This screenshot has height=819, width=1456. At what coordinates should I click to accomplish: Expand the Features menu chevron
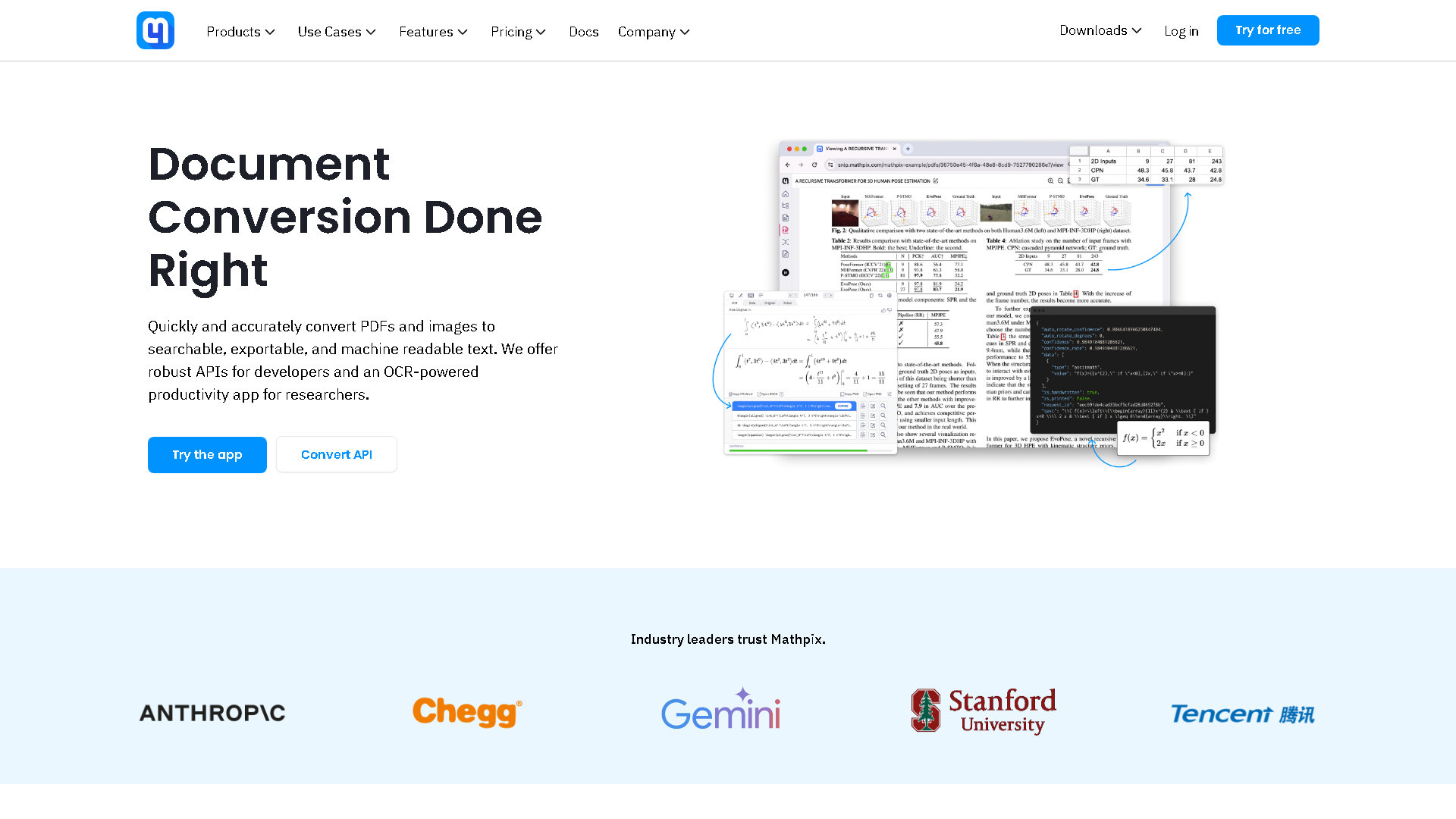[x=463, y=32]
